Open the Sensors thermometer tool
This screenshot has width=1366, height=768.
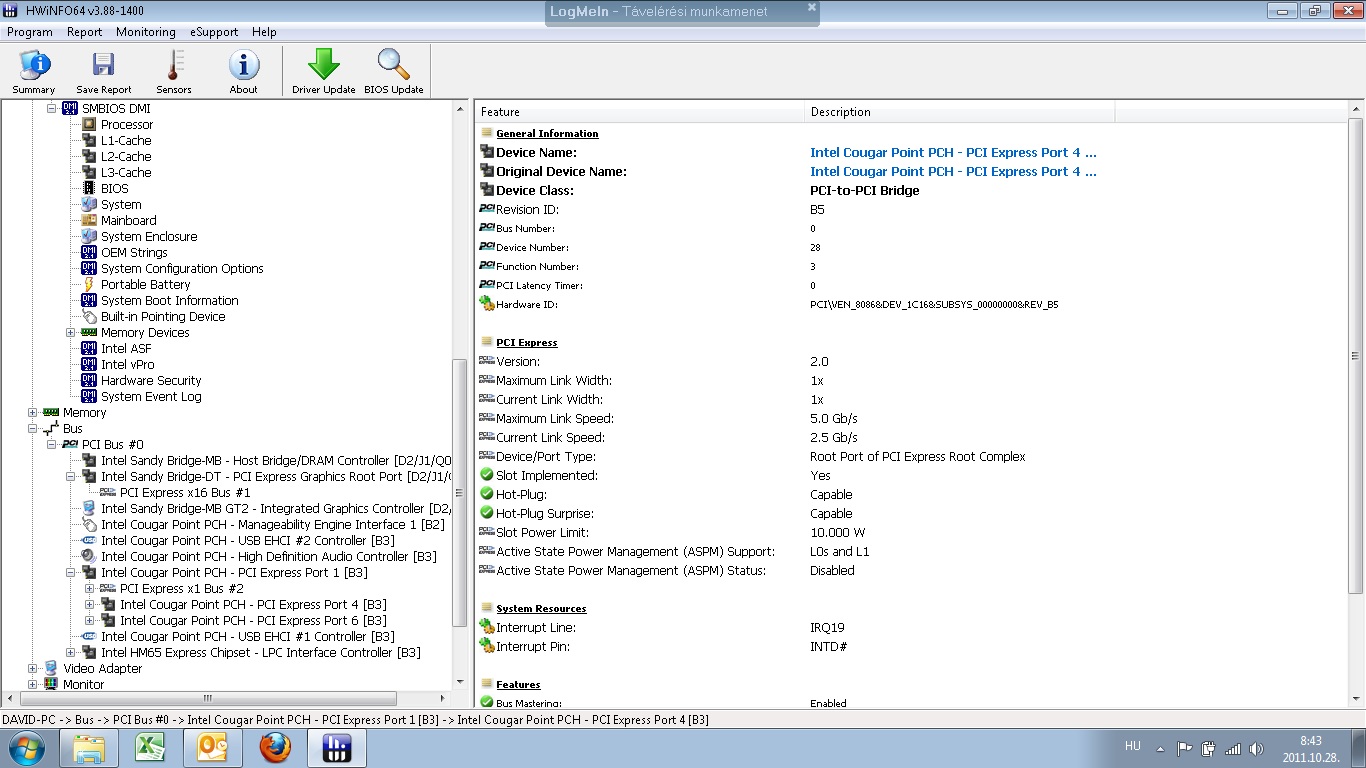[173, 72]
